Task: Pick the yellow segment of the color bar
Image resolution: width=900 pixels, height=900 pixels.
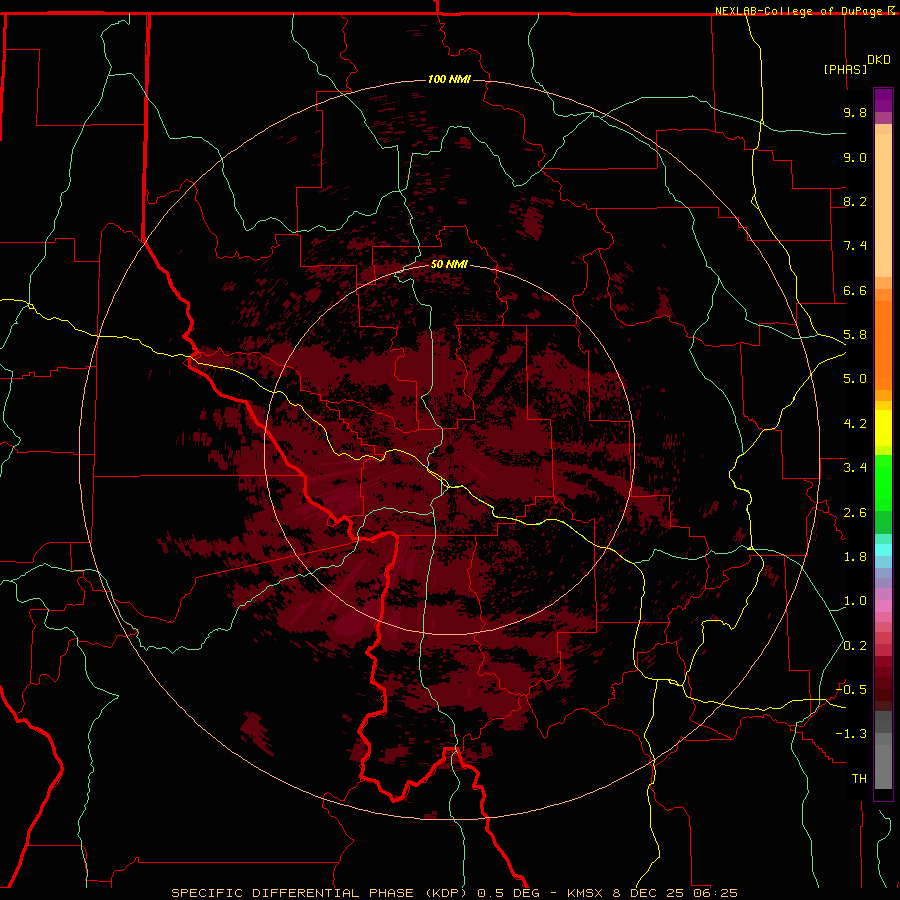Action: (883, 428)
